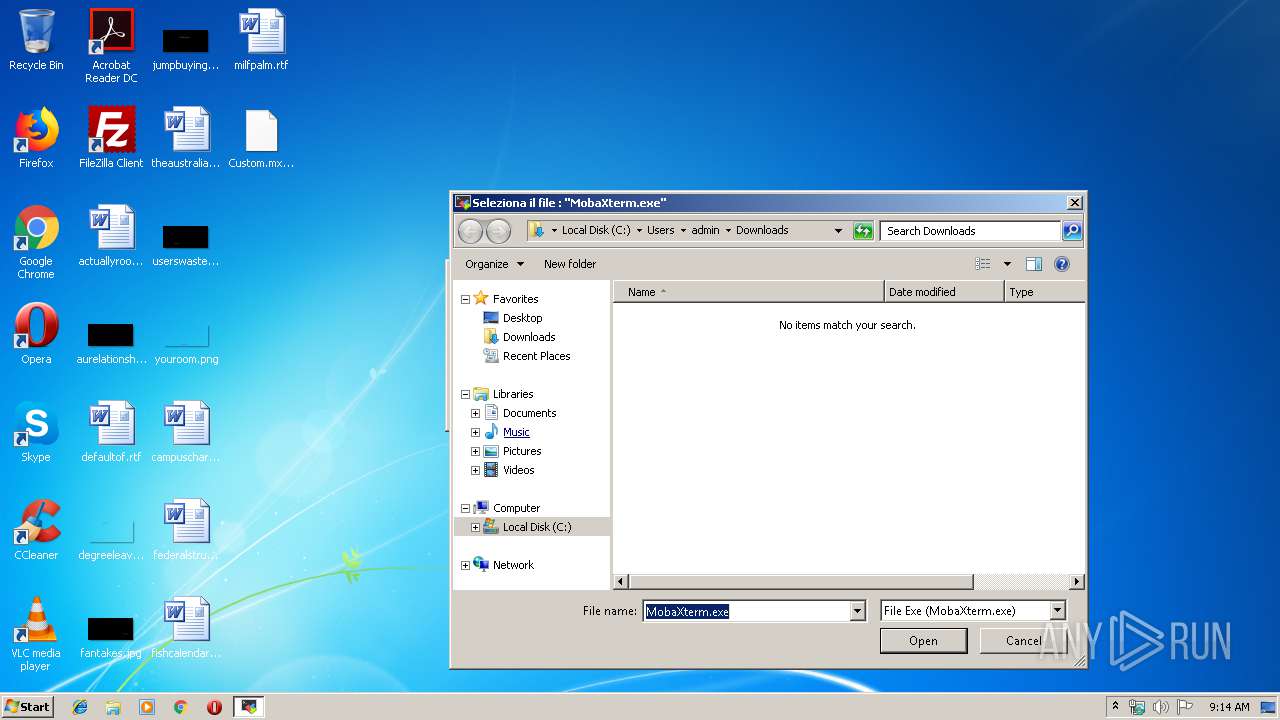Open the Organize dropdown menu
Viewport: 1280px width, 720px height.
coord(494,264)
